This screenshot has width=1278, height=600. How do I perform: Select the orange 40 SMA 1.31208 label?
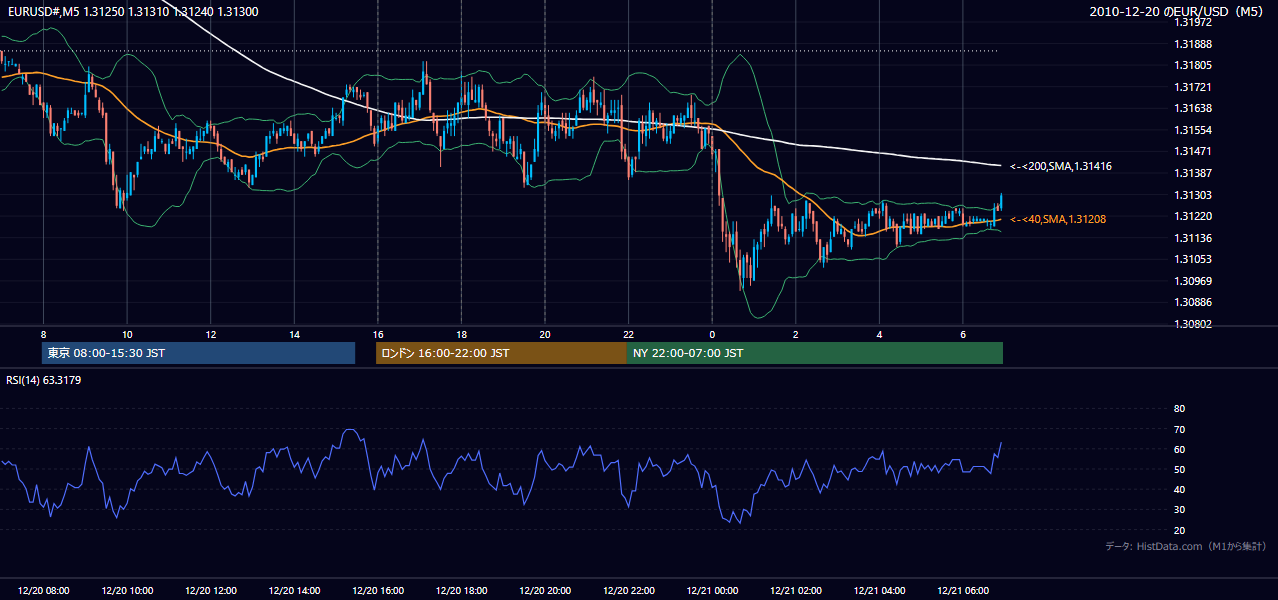tap(1058, 219)
